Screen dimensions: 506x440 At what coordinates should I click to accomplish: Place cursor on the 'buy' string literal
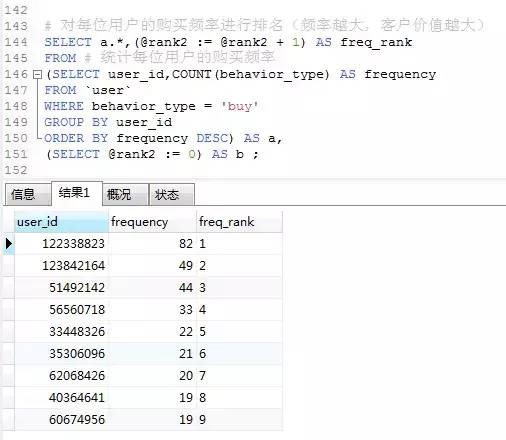[240, 106]
